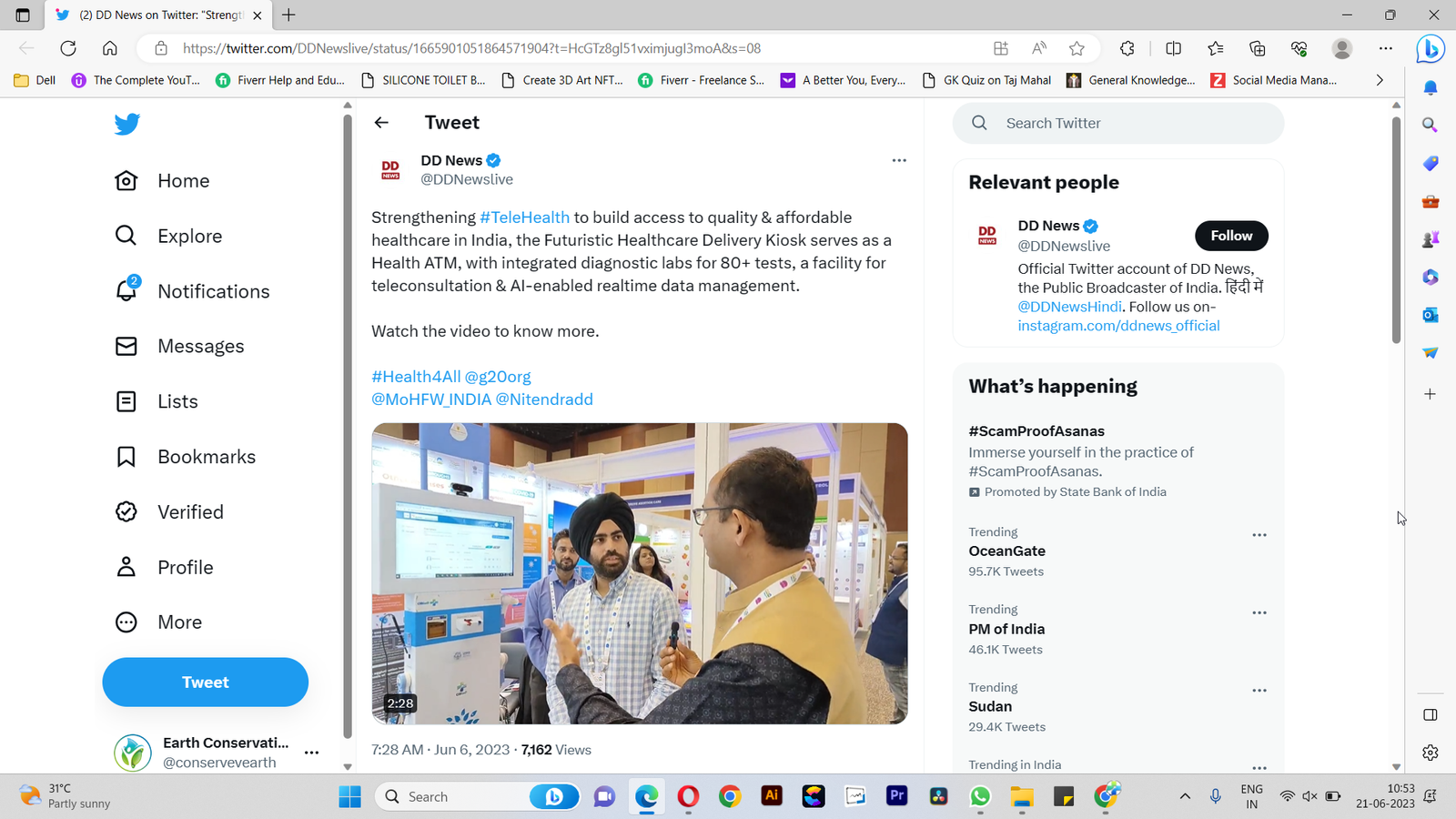Open the Dell bookmarks folder

[35, 80]
